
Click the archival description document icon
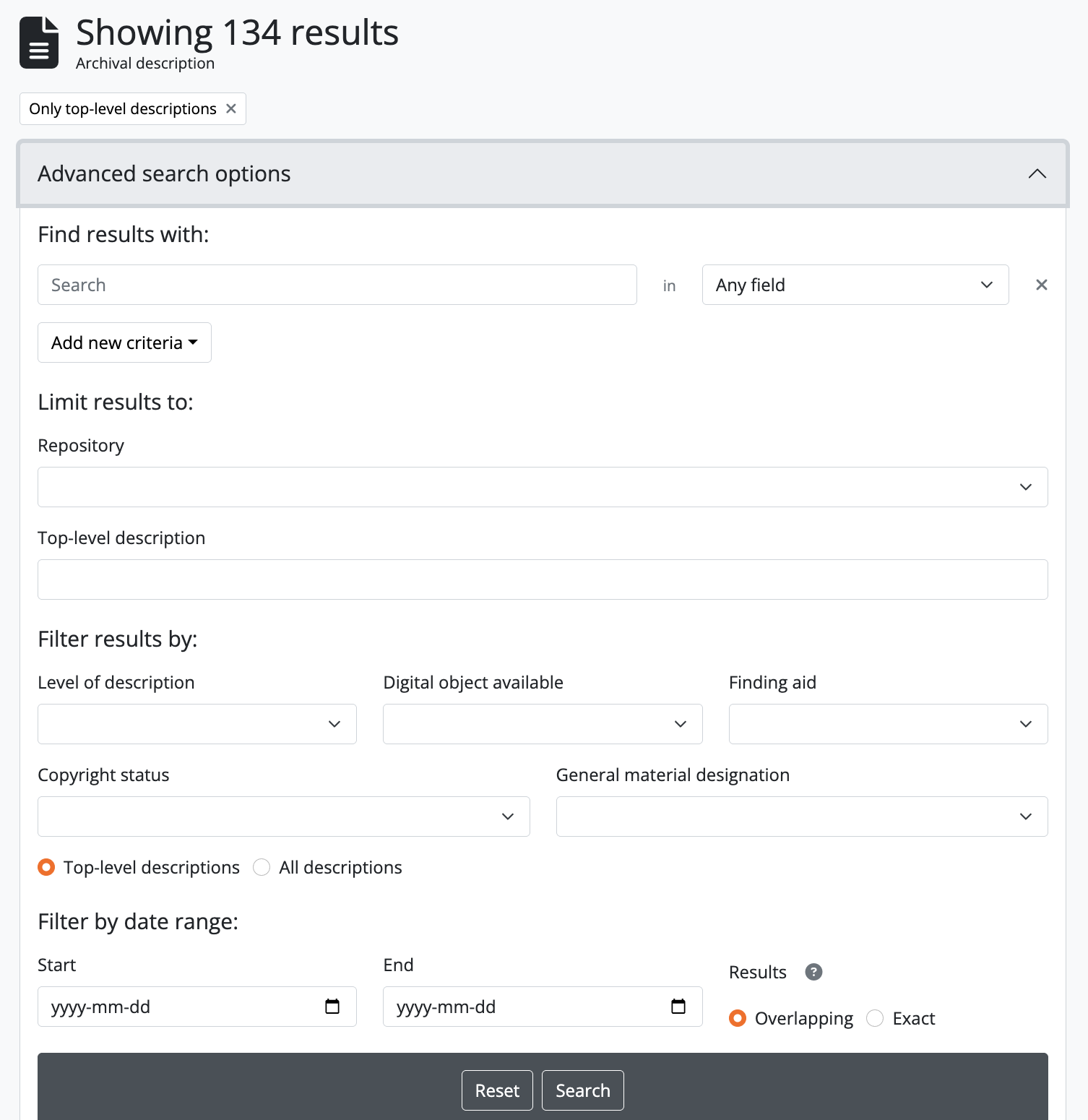[39, 43]
